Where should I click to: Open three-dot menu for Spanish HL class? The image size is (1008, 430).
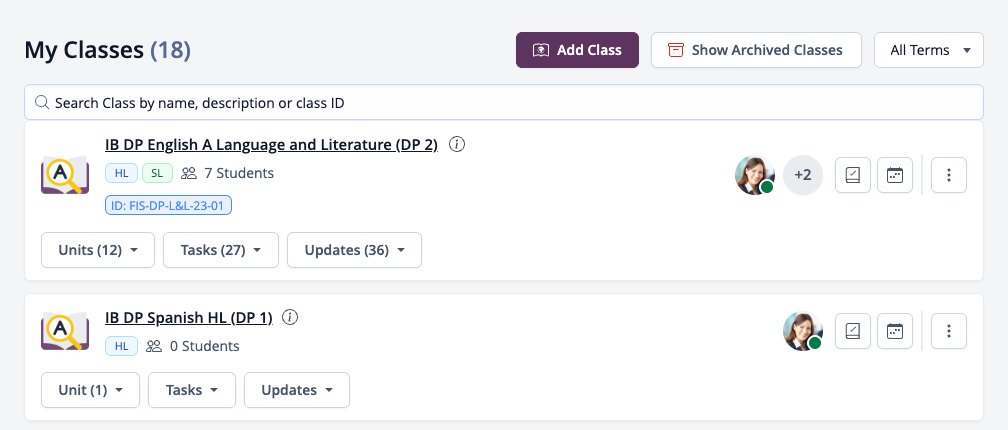949,331
